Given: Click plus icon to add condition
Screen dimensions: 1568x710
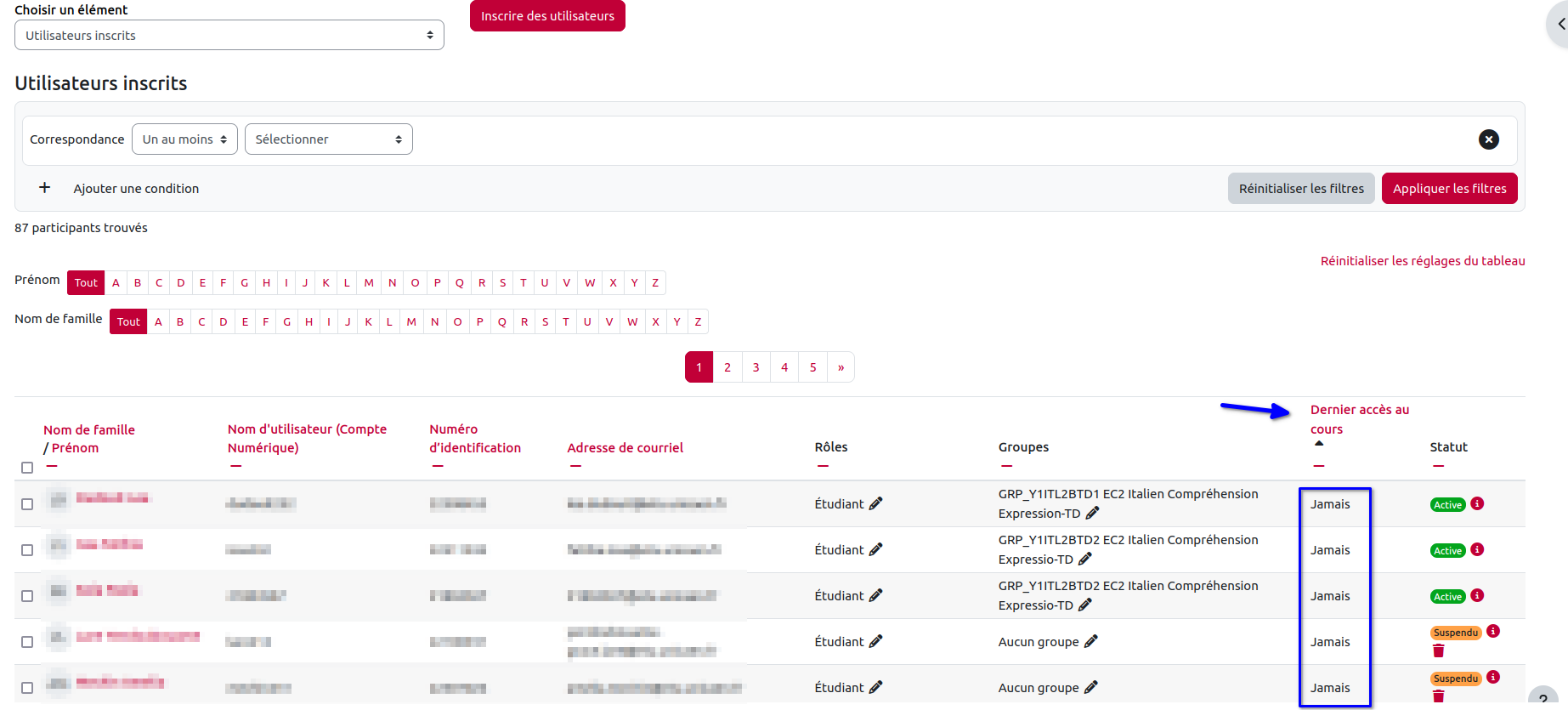Looking at the screenshot, I should (45, 188).
